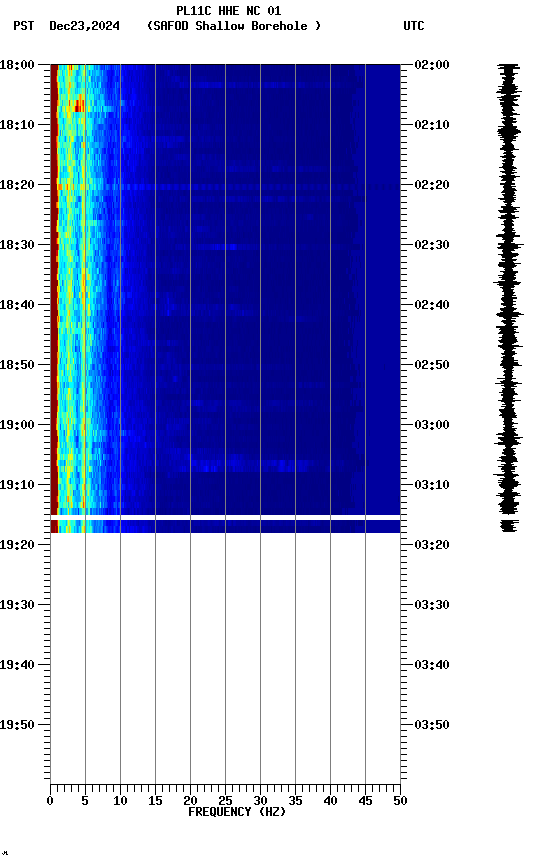Viewport: 552px width, 864px height.
Task: Click the '19:30' PST time label
Action: point(17,605)
